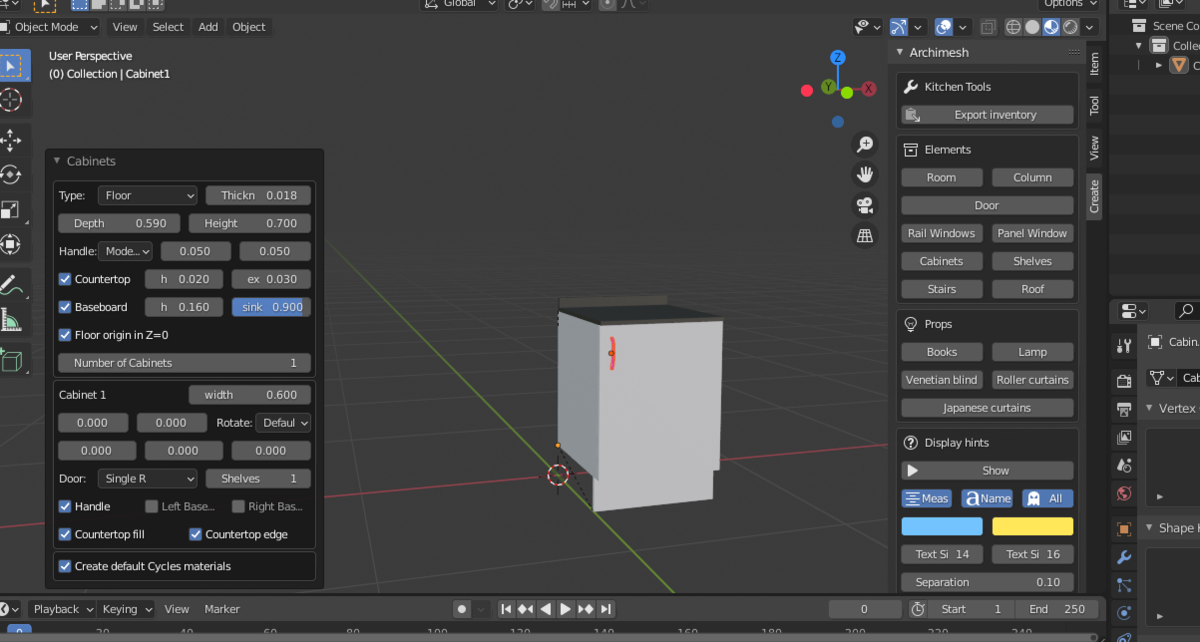The image size is (1200, 642).
Task: Click the green Y axis on navigation gizmo
Action: (828, 87)
